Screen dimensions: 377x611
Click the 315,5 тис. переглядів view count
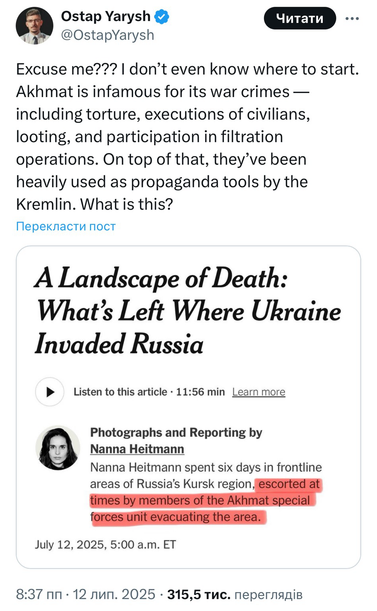pyautogui.click(x=235, y=594)
